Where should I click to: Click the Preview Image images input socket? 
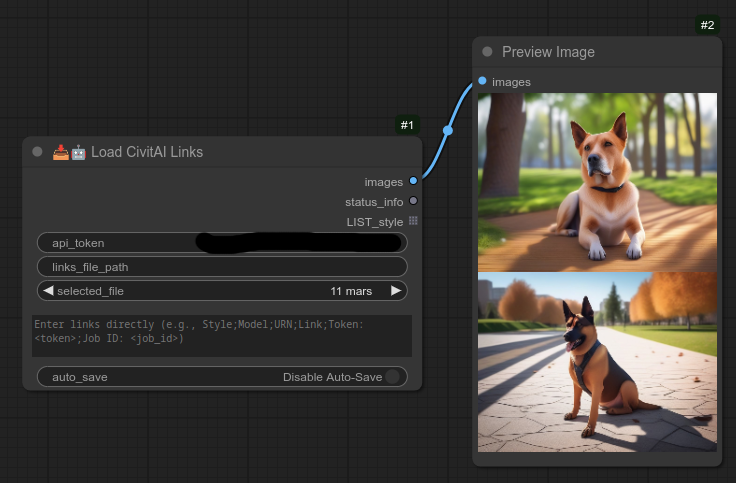(x=483, y=81)
